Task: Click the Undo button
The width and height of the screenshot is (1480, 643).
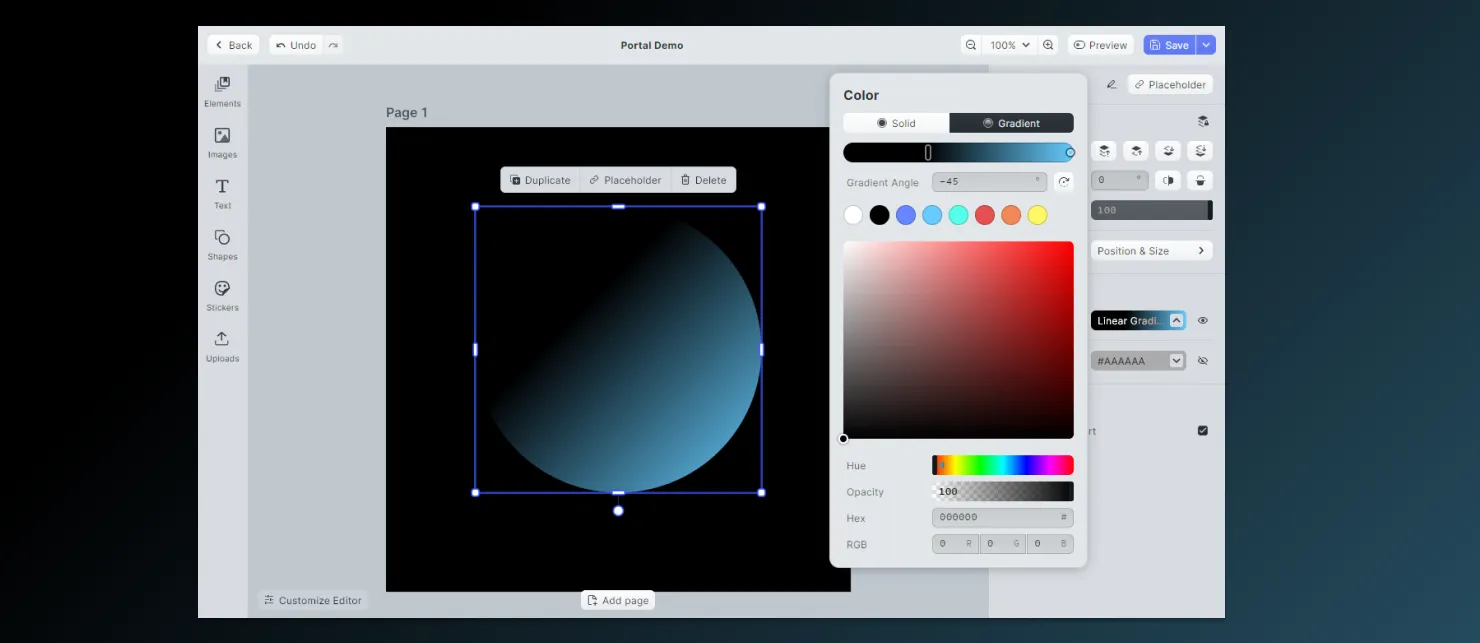Action: pyautogui.click(x=296, y=45)
